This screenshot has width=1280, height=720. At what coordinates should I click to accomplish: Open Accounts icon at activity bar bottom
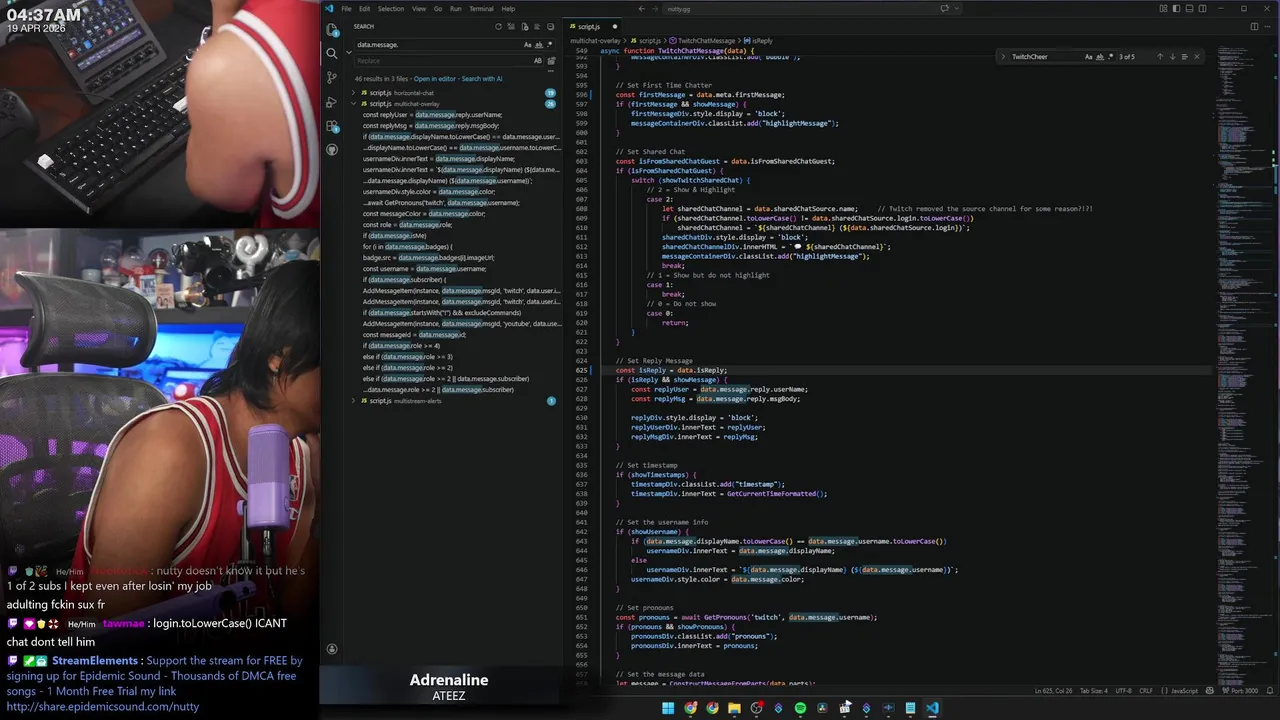click(332, 649)
